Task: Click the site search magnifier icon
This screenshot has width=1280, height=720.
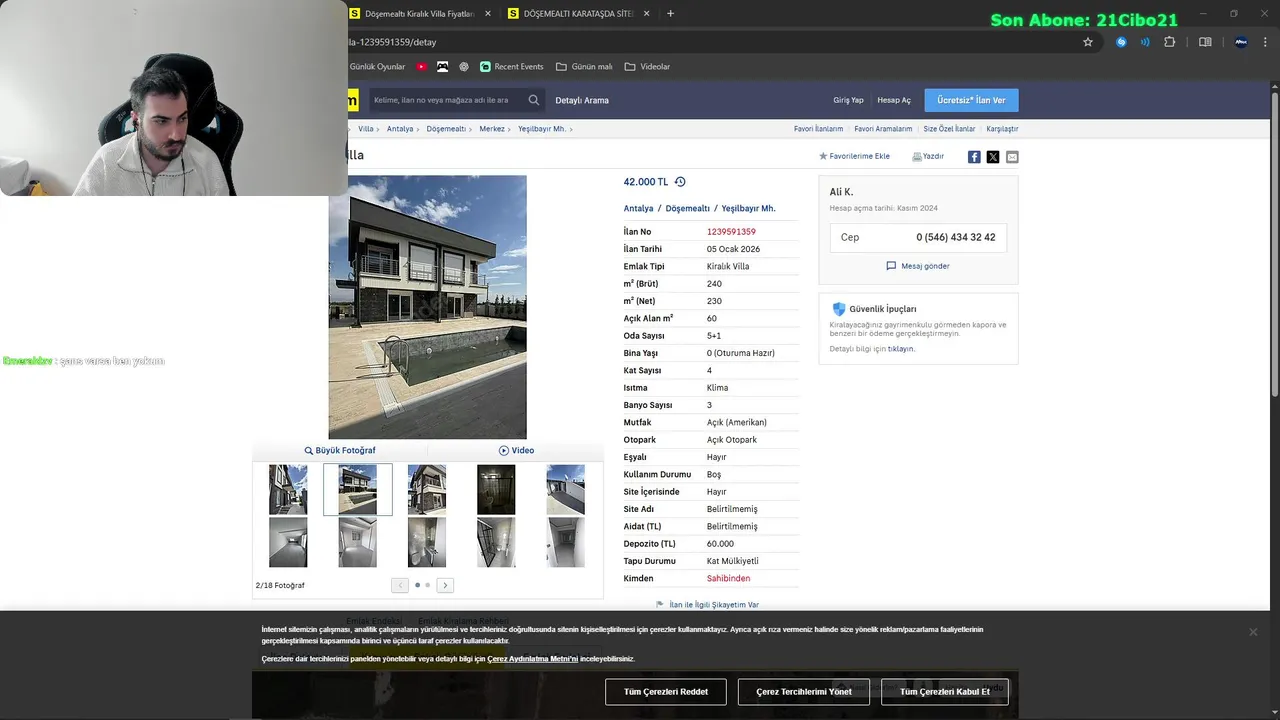Action: [534, 100]
